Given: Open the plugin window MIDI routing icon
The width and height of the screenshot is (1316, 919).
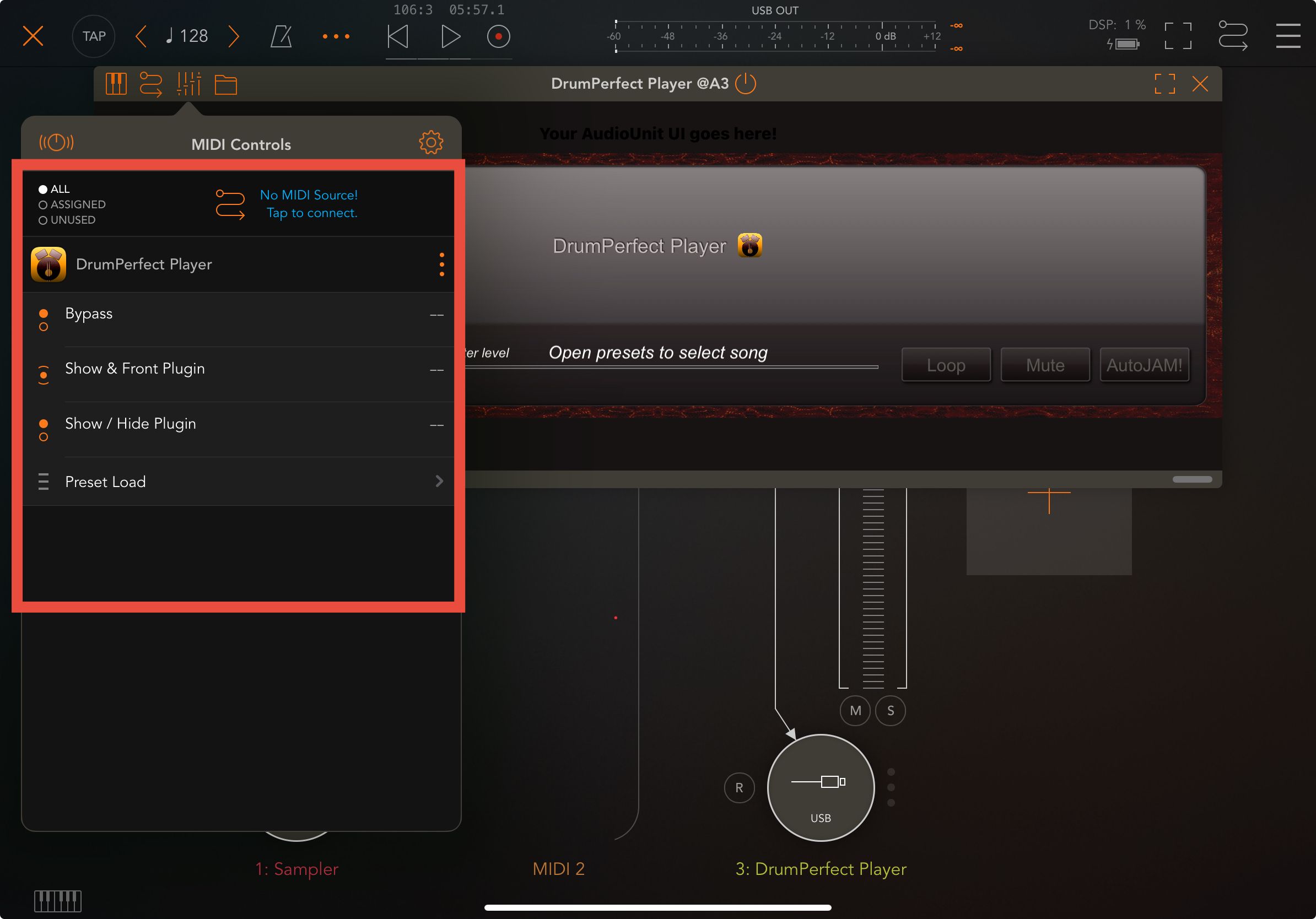Looking at the screenshot, I should click(151, 84).
